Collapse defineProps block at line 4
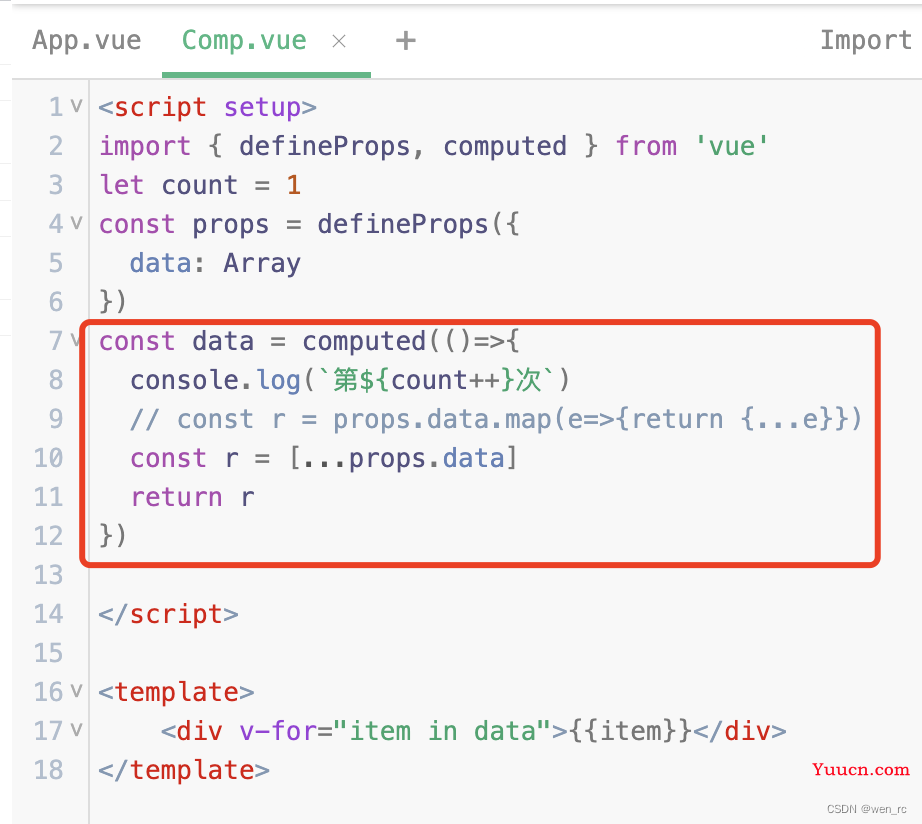 point(76,222)
